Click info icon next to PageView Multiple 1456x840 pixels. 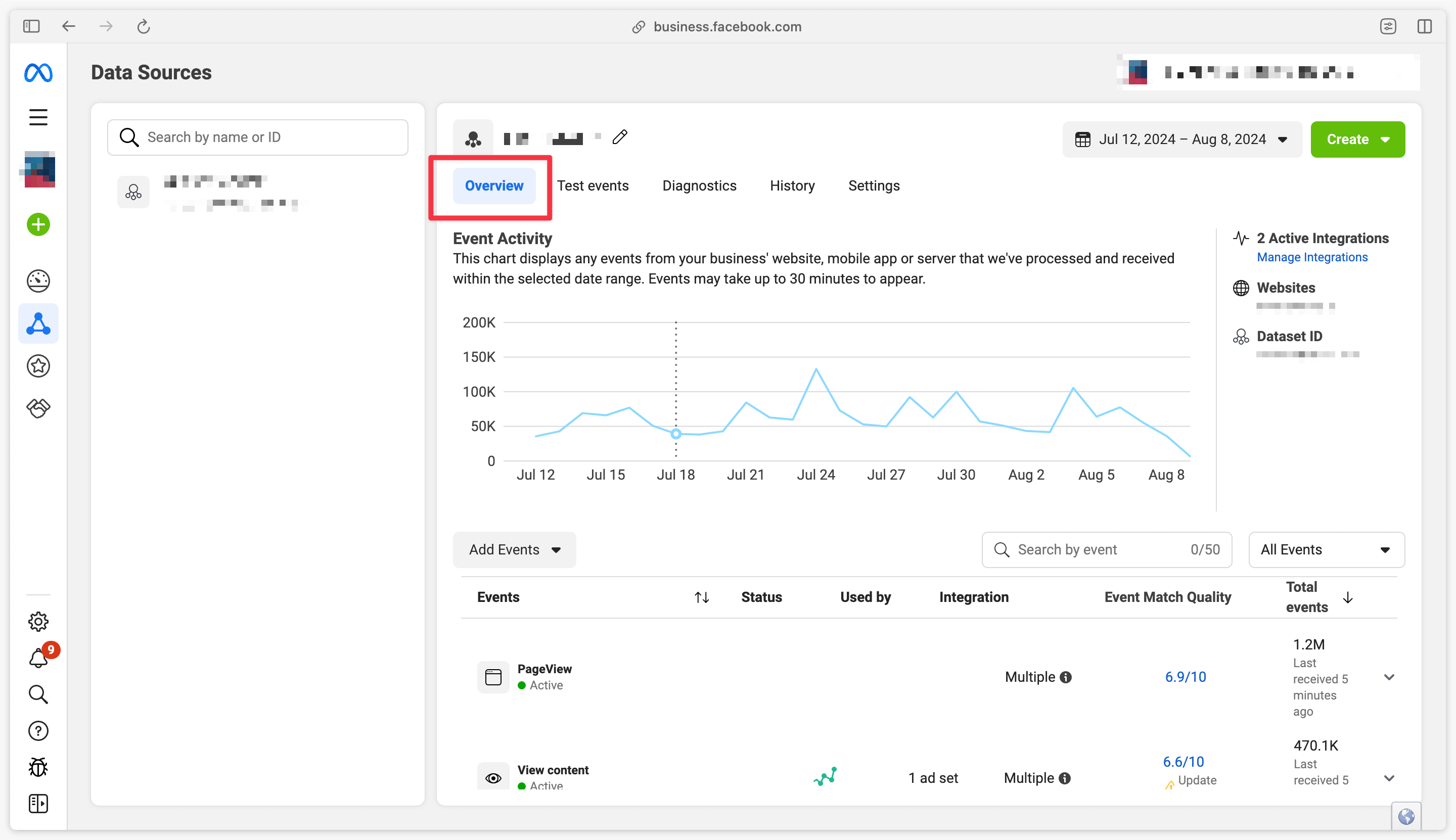[x=1066, y=677]
